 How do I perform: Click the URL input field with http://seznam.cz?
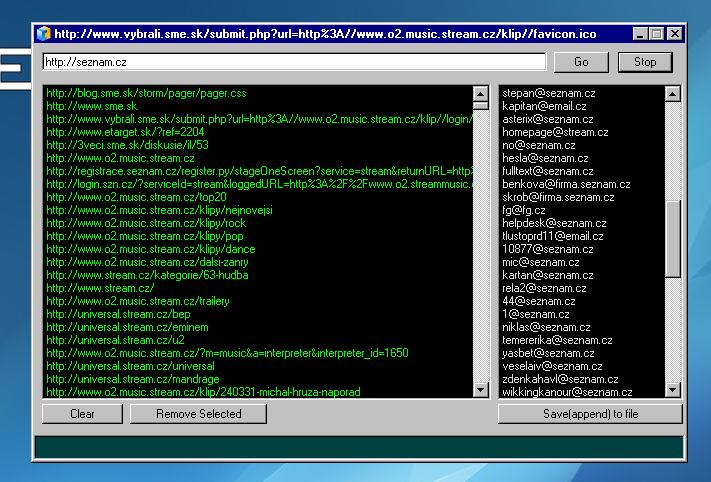(294, 62)
